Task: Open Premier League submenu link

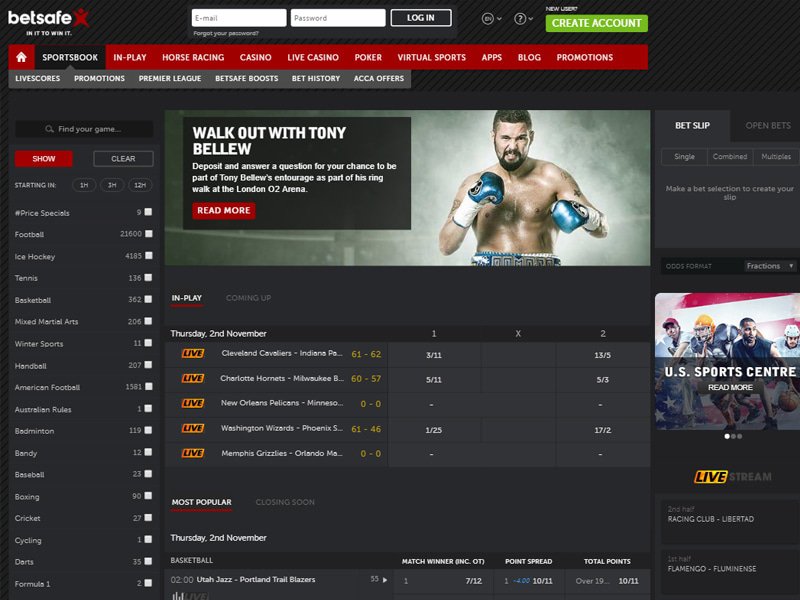Action: coord(170,79)
